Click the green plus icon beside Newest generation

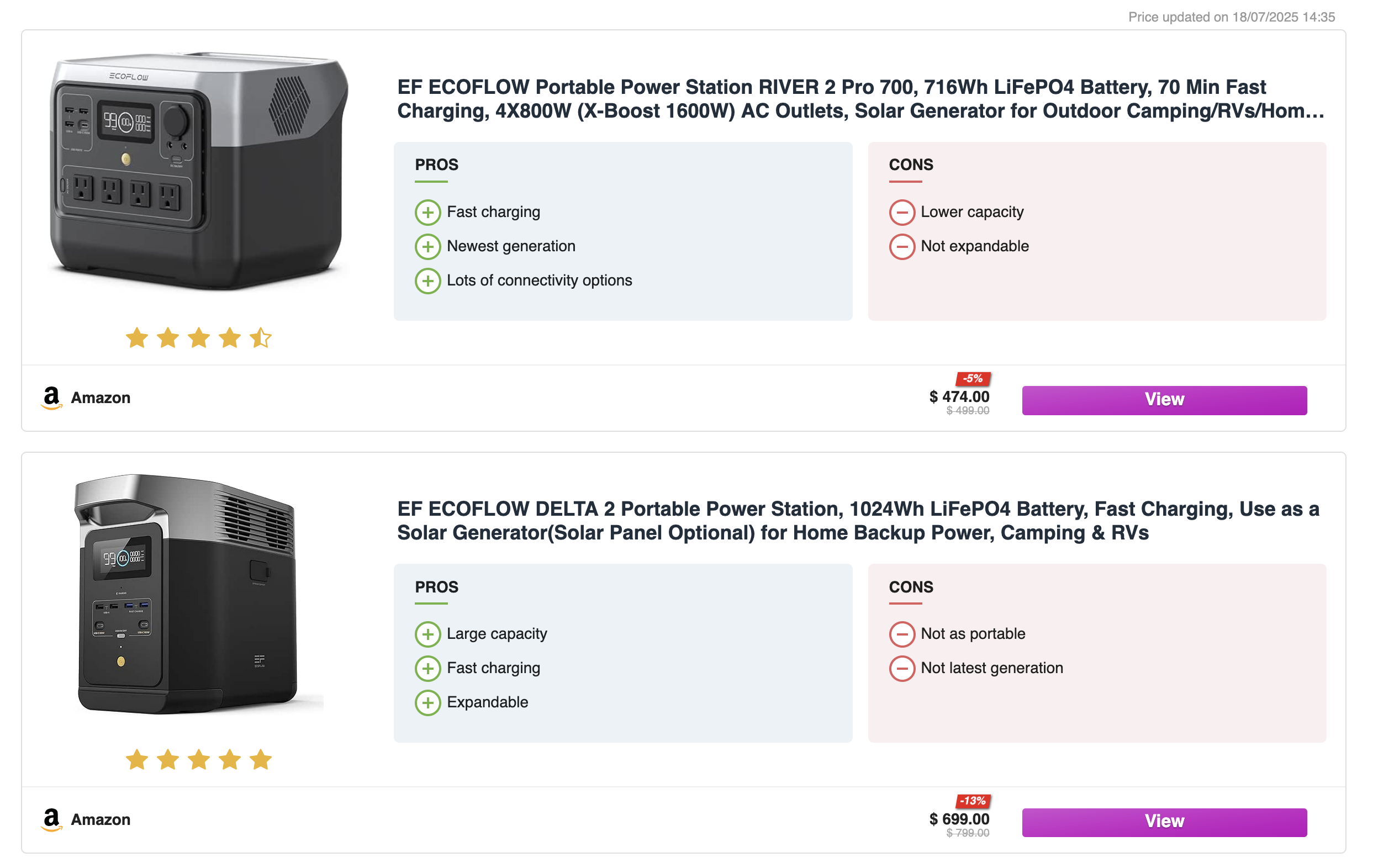[427, 247]
